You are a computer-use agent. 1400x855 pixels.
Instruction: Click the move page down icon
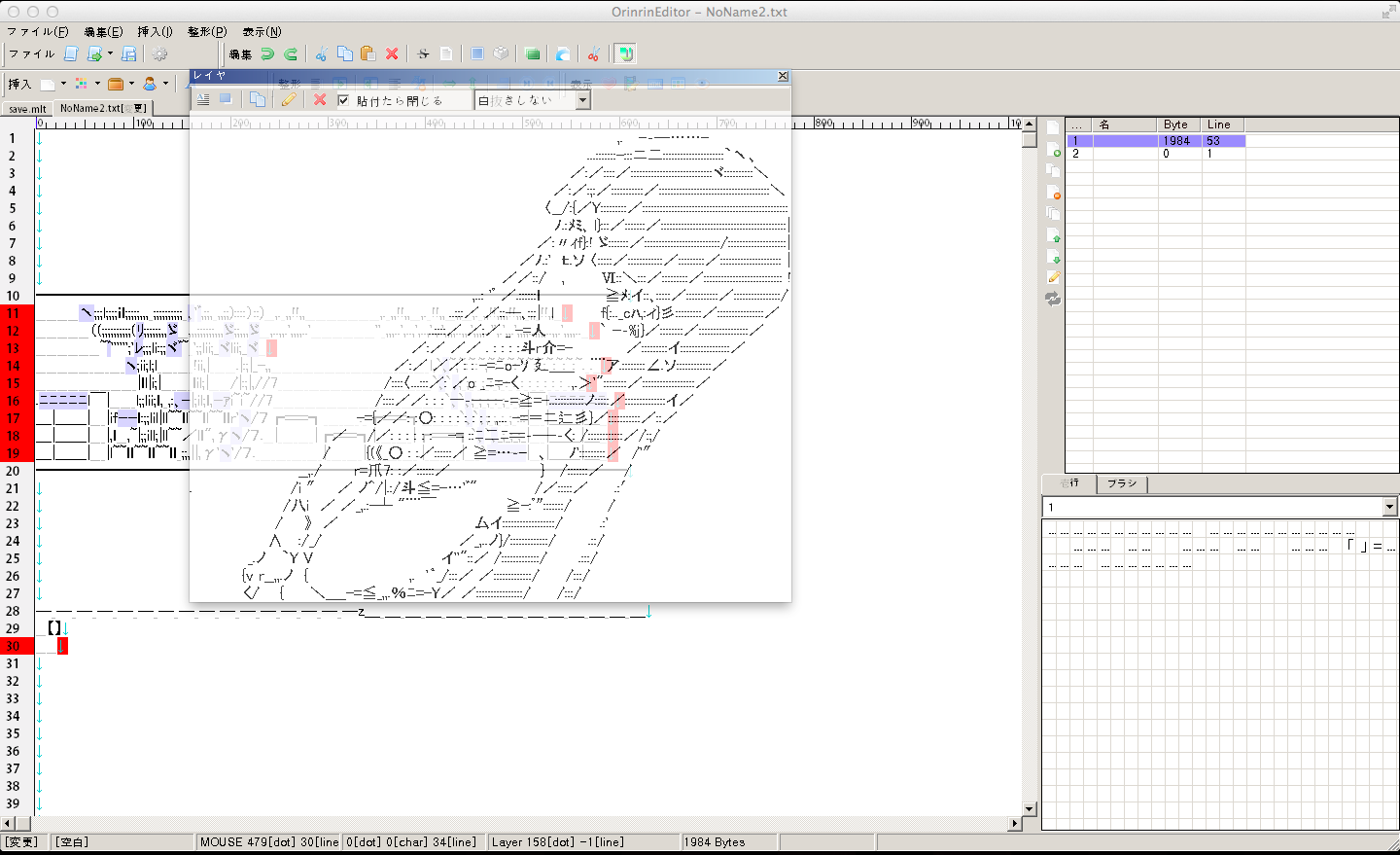point(1054,257)
